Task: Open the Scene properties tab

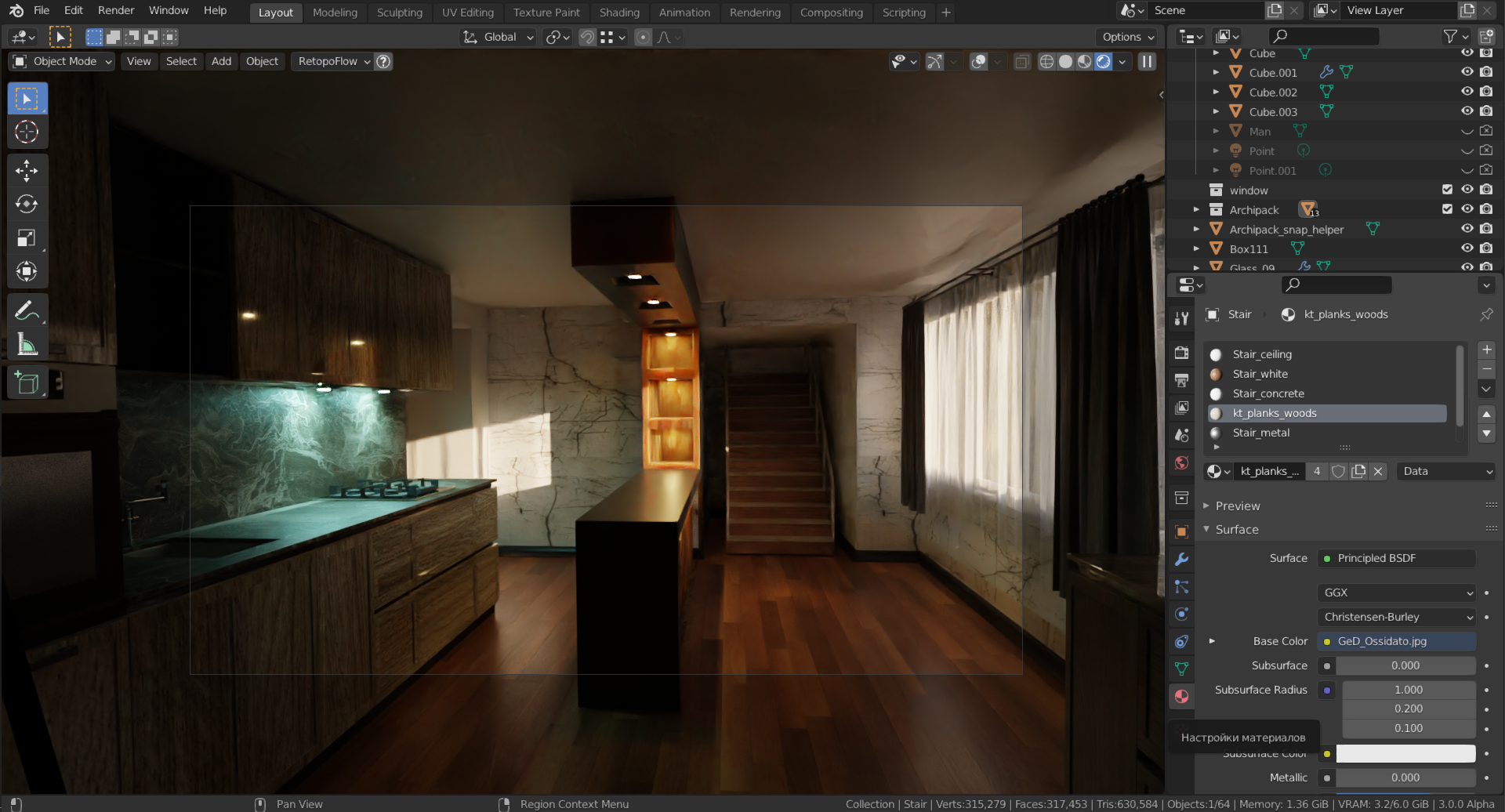Action: tap(1181, 435)
